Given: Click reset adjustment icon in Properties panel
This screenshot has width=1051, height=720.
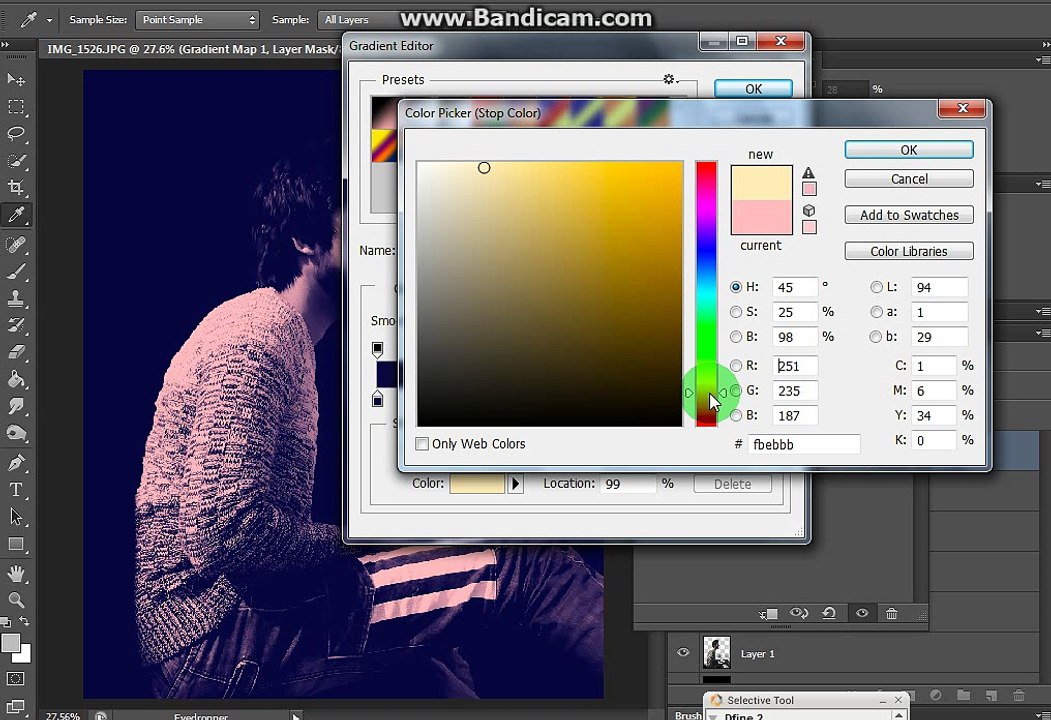Looking at the screenshot, I should [829, 613].
